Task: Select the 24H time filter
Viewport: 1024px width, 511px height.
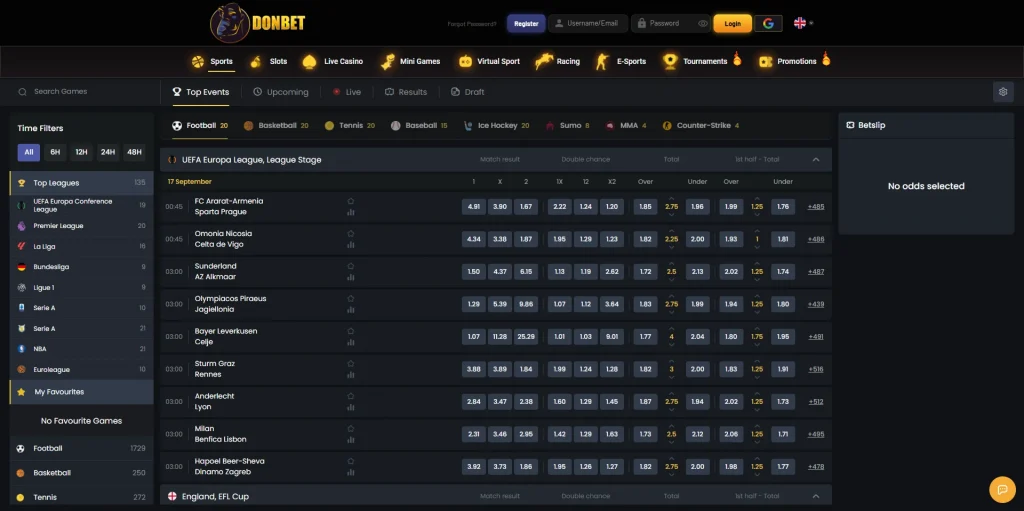Action: pos(108,152)
